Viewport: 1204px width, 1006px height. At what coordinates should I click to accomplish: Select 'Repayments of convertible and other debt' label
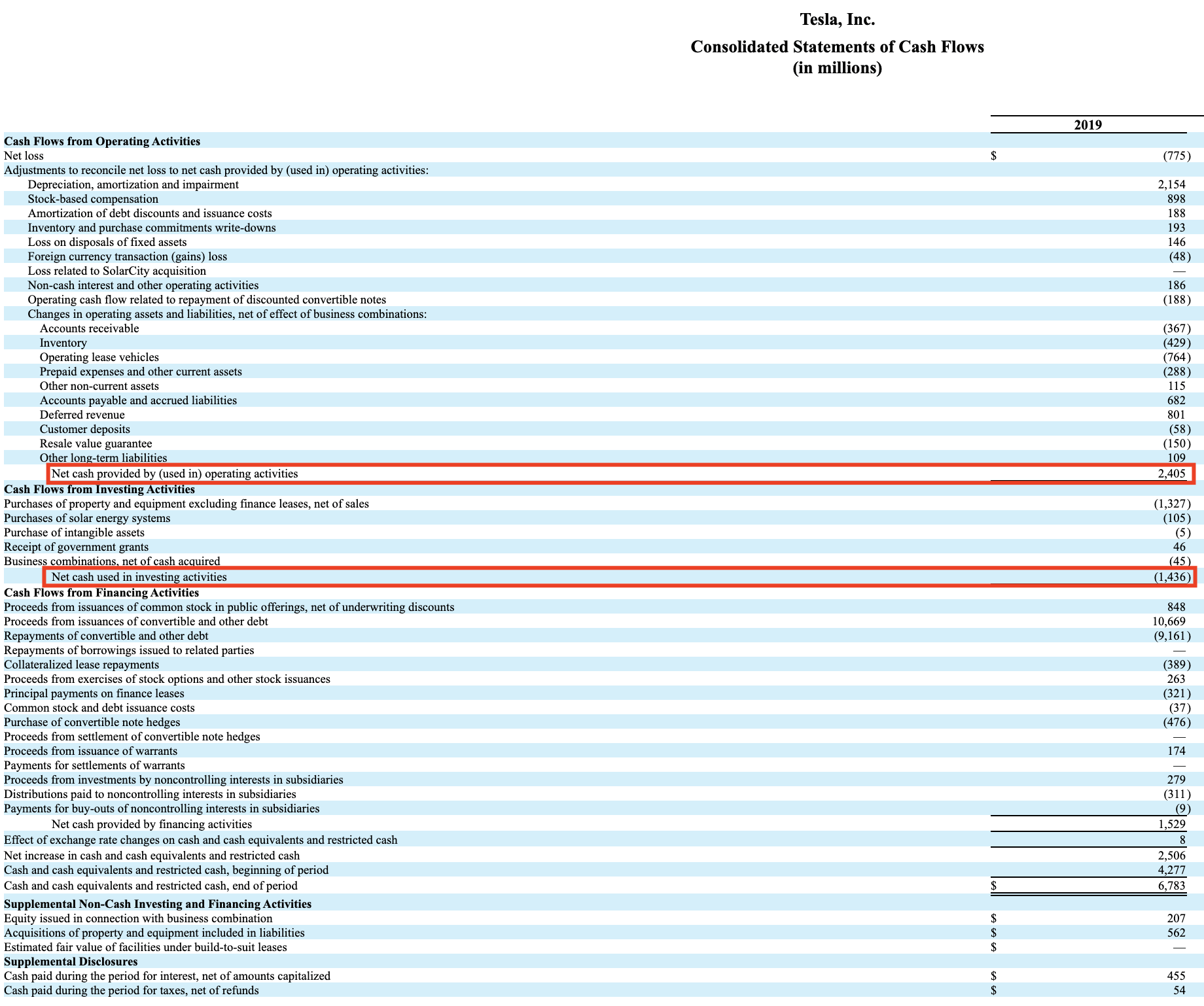click(x=106, y=636)
